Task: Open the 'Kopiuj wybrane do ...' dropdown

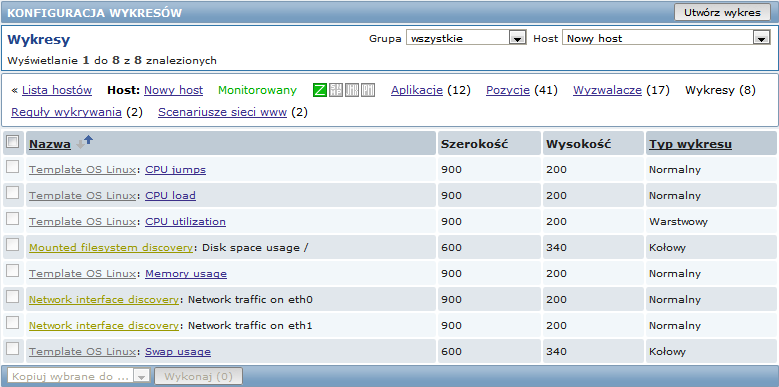Action: tap(78, 377)
